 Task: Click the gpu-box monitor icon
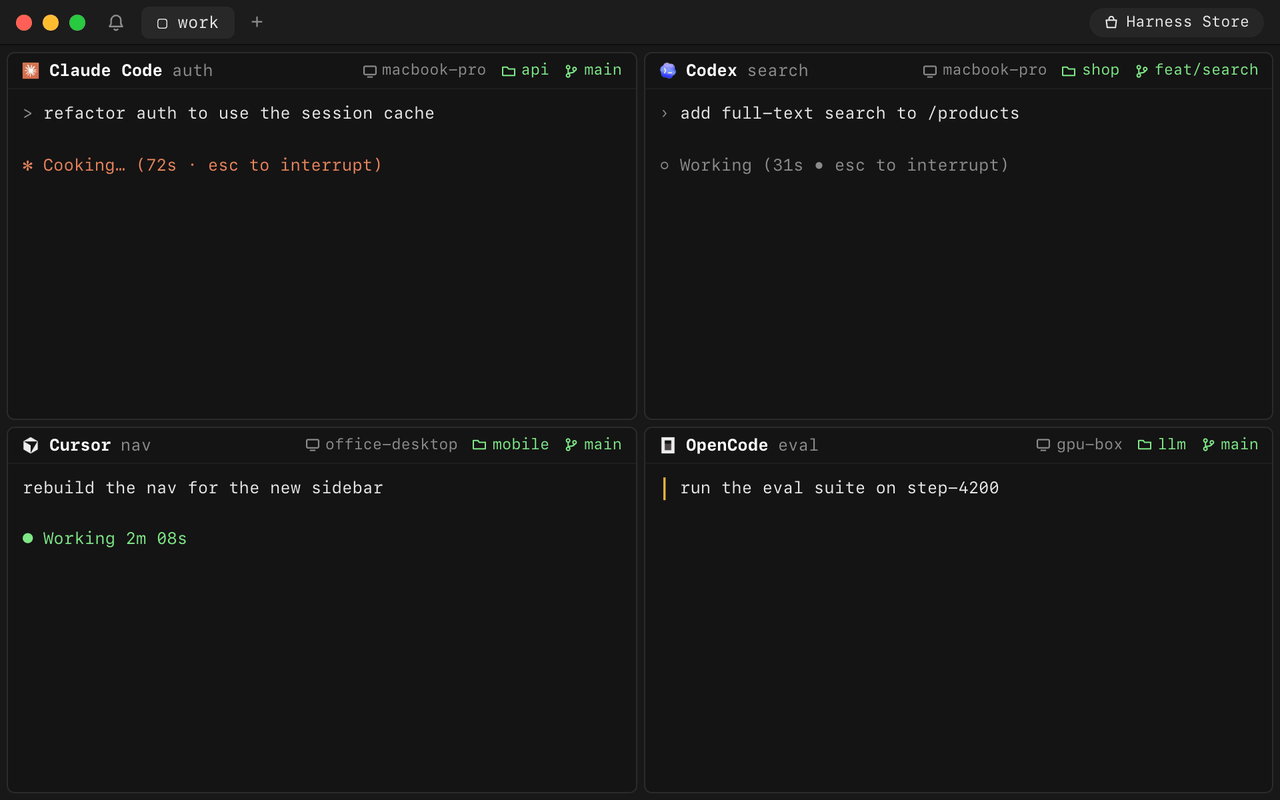click(x=1043, y=445)
